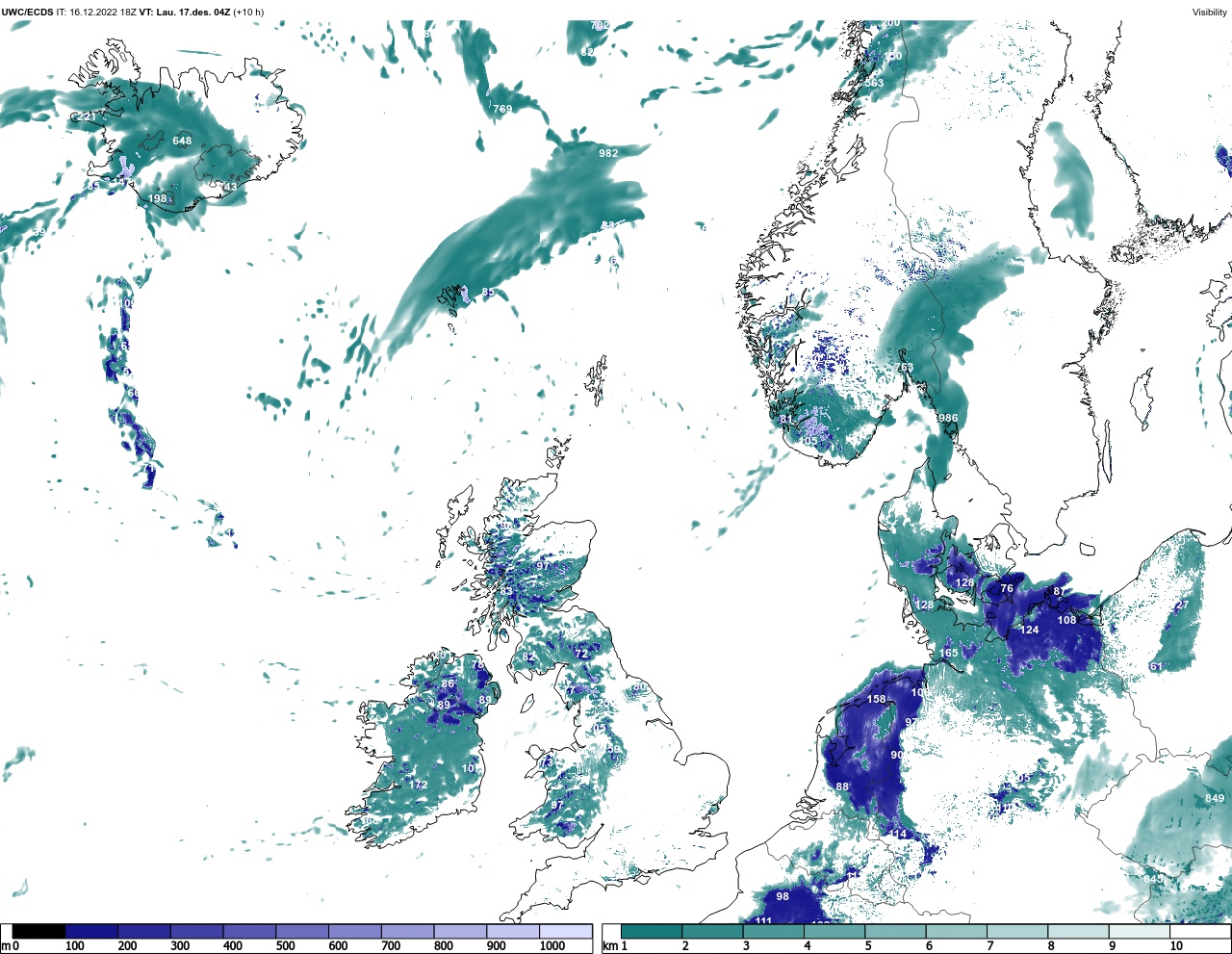Image resolution: width=1232 pixels, height=954 pixels.
Task: Select the 500–600 m legend color segment
Action: pyautogui.click(x=302, y=931)
